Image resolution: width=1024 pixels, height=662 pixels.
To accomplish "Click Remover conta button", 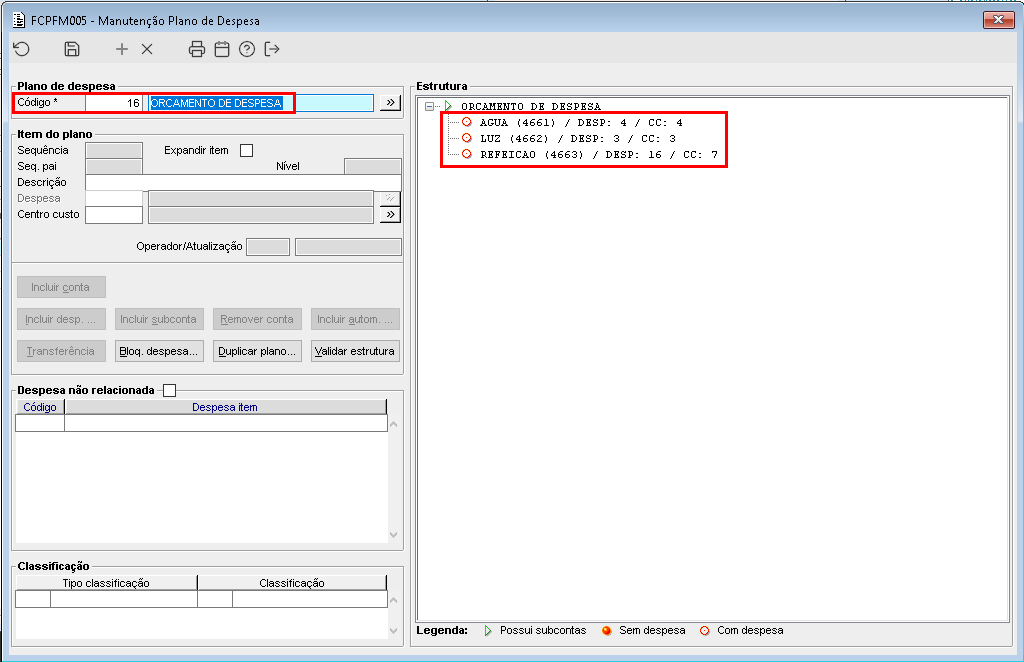I will (257, 319).
